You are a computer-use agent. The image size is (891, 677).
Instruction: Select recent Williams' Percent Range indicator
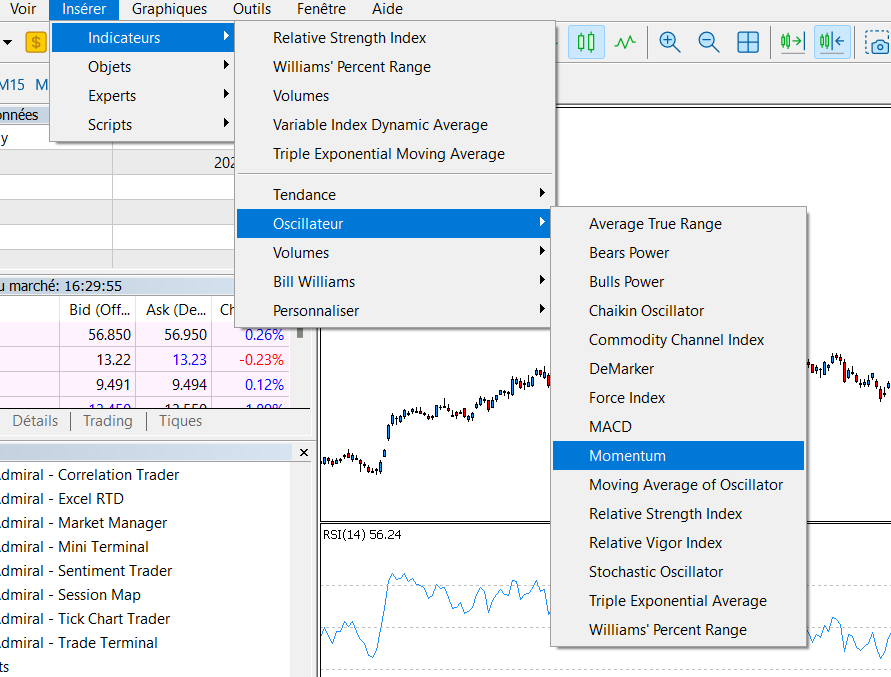coord(394,67)
